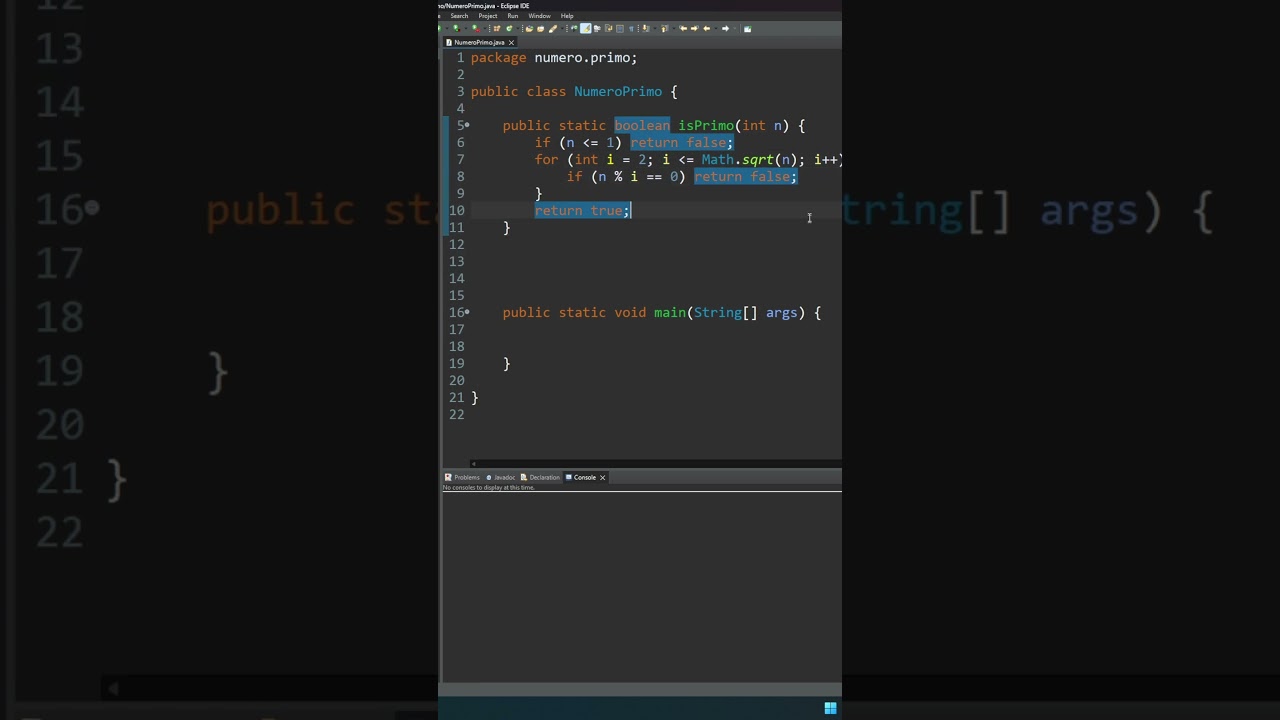Screen dimensions: 1280x720
Task: Open Back history dropdown arrow
Action: pyautogui.click(x=715, y=29)
